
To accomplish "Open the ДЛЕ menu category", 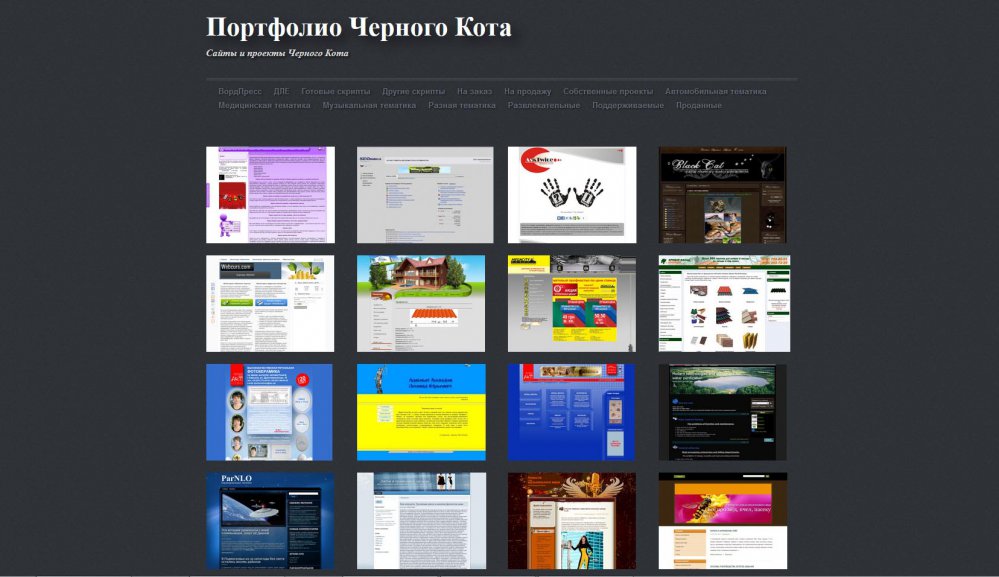I will click(x=281, y=92).
